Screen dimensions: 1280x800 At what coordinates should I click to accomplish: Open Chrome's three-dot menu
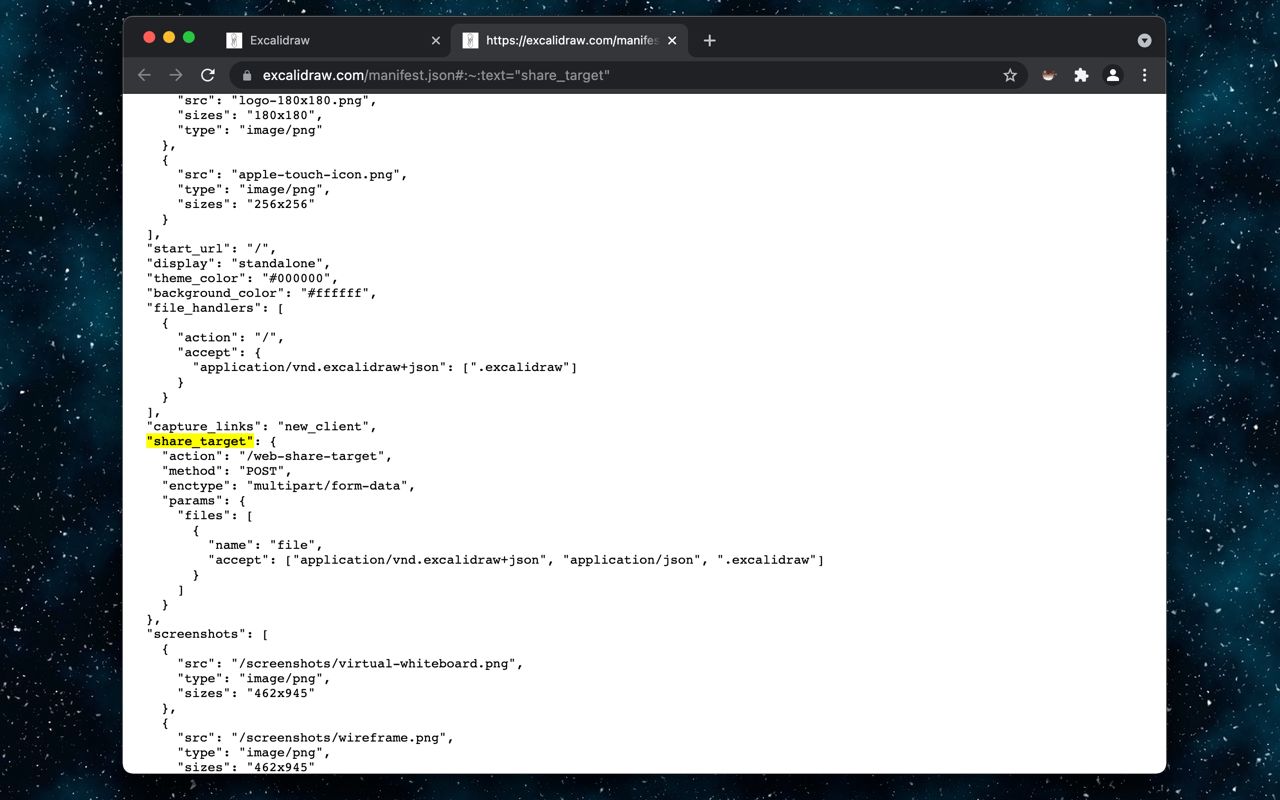tap(1145, 75)
